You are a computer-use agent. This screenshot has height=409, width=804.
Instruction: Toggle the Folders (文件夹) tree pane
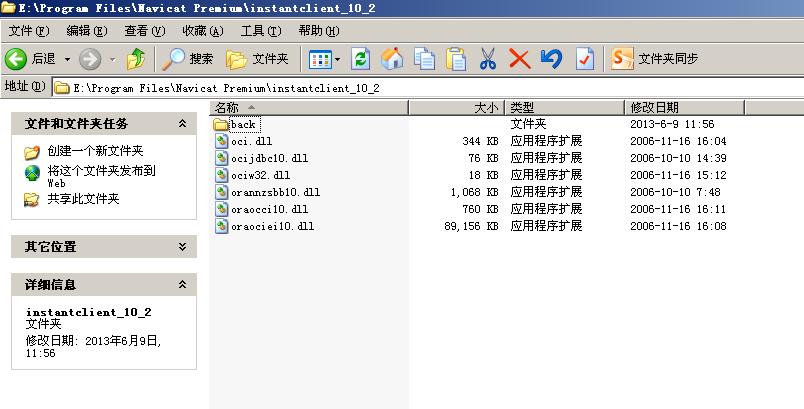[x=257, y=59]
